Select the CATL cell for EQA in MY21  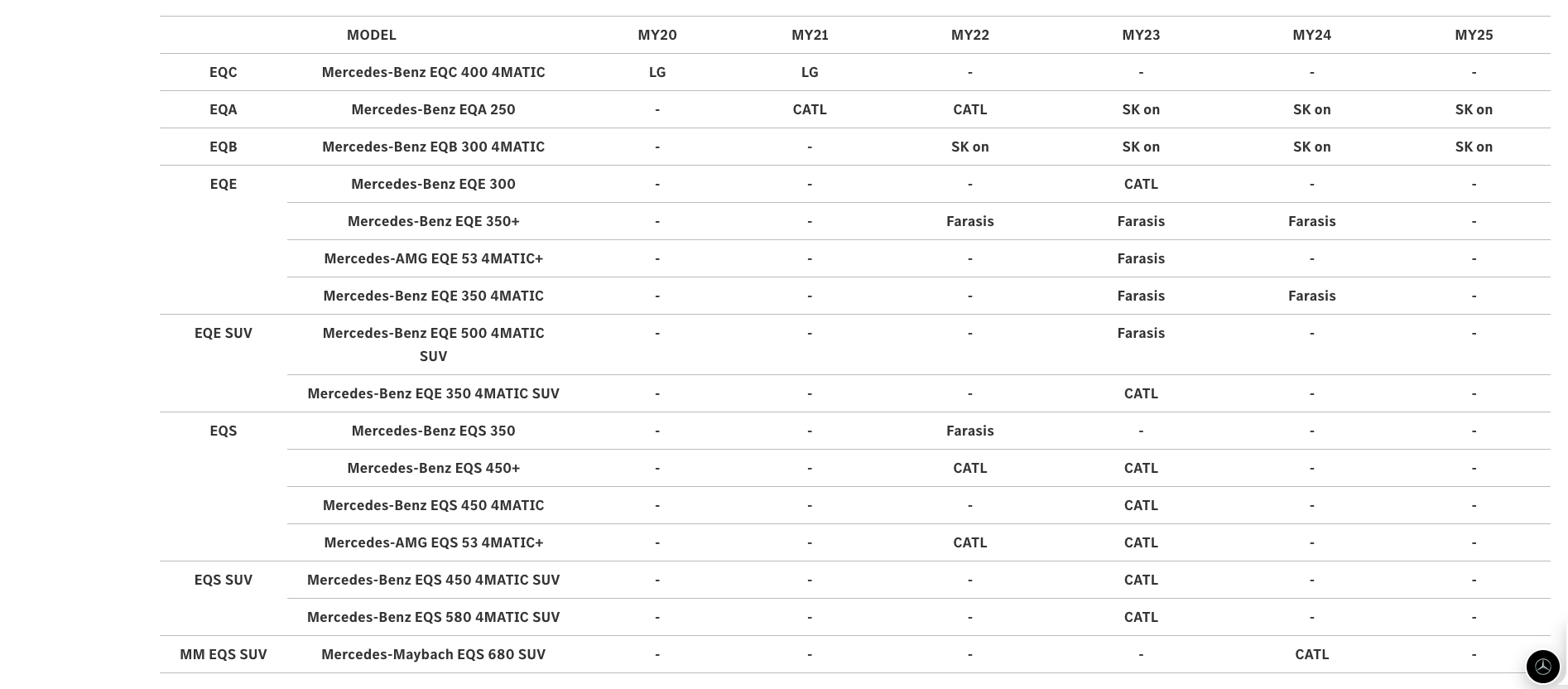click(x=810, y=109)
